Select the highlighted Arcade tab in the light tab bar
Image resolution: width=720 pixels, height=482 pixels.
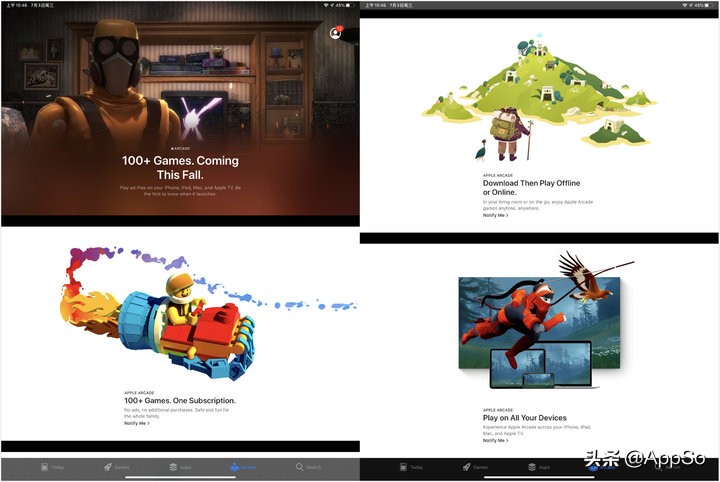click(243, 467)
